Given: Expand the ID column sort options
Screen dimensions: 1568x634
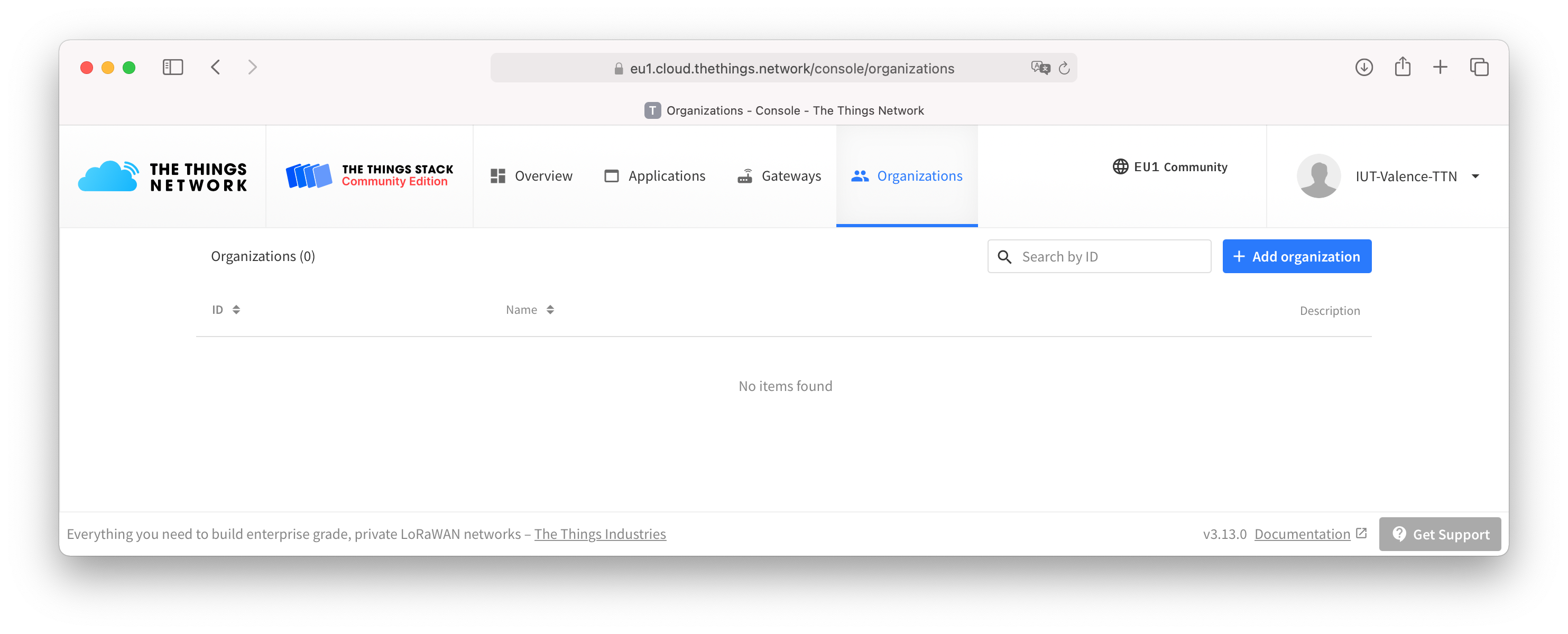Looking at the screenshot, I should pos(235,309).
